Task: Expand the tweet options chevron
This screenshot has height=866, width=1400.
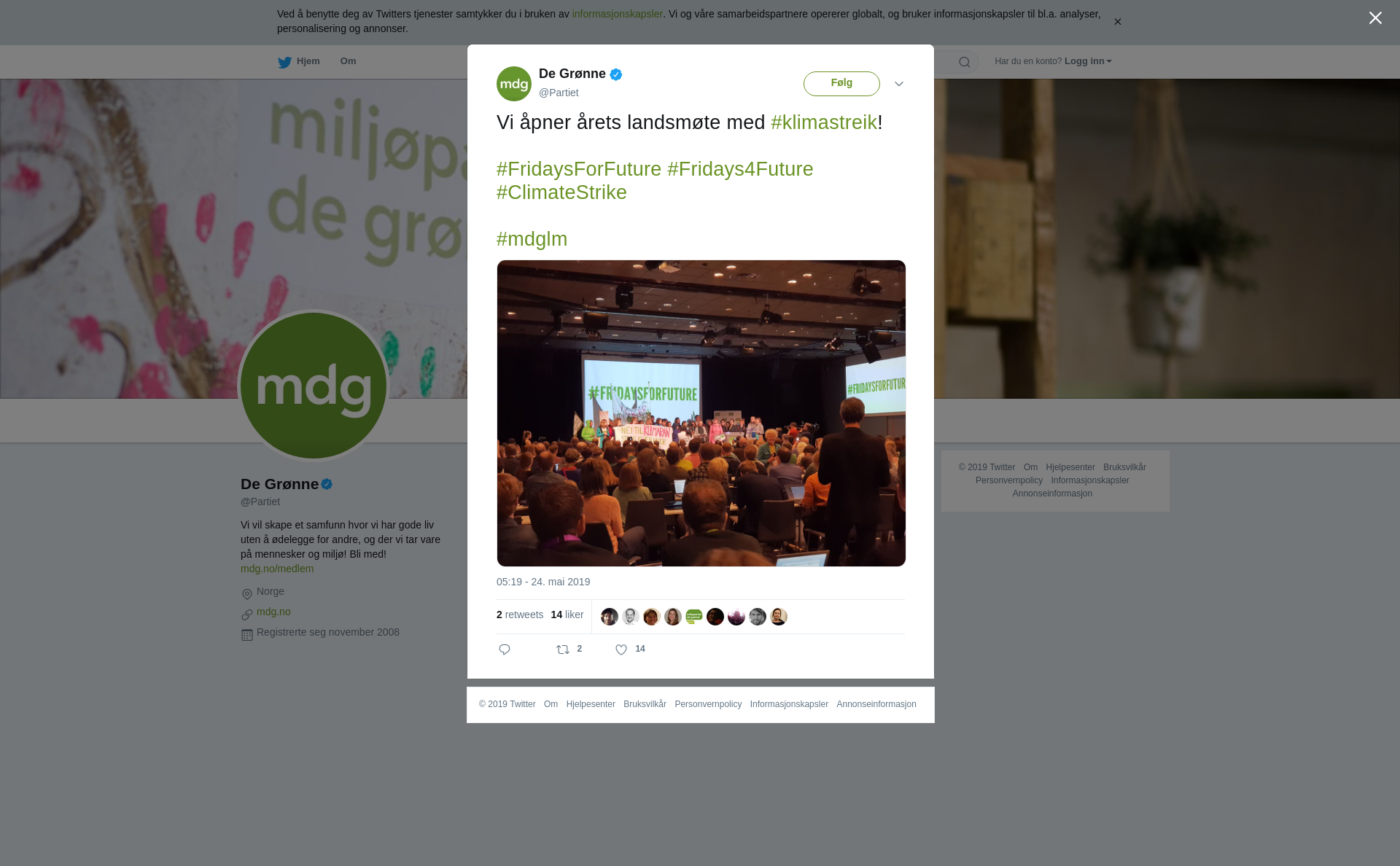Action: coord(899,85)
